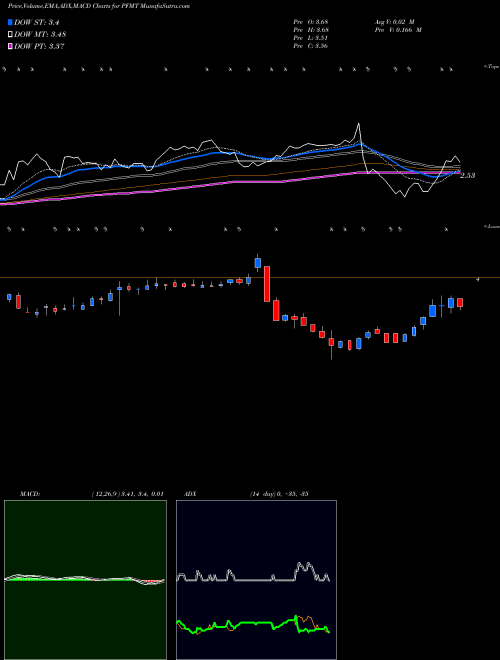Image resolution: width=500 pixels, height=660 pixels.
Task: Click the 'Pre H: 3.68' value
Action: [311, 30]
